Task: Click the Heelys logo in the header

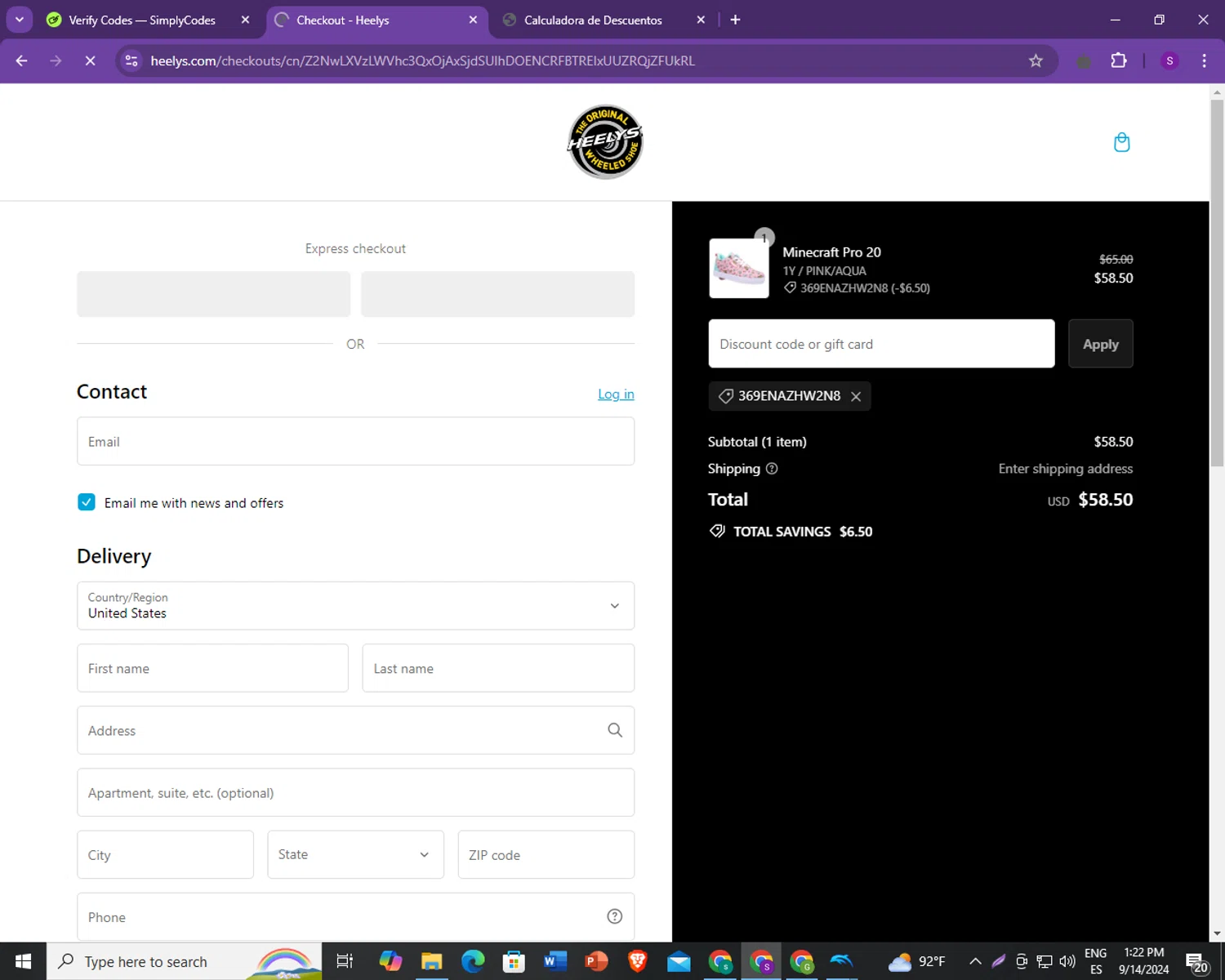Action: point(605,141)
